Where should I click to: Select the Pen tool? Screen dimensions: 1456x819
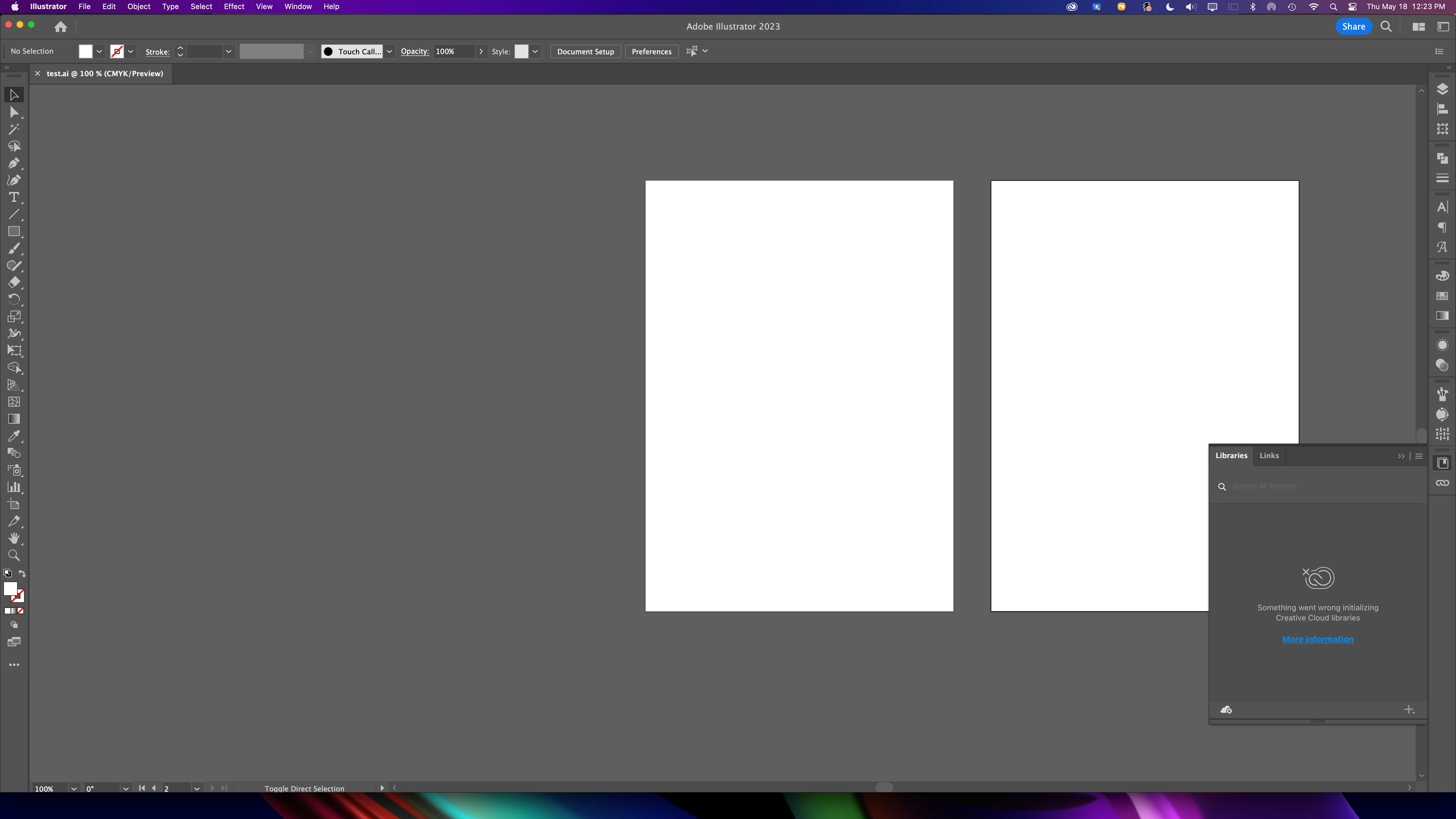click(x=14, y=163)
